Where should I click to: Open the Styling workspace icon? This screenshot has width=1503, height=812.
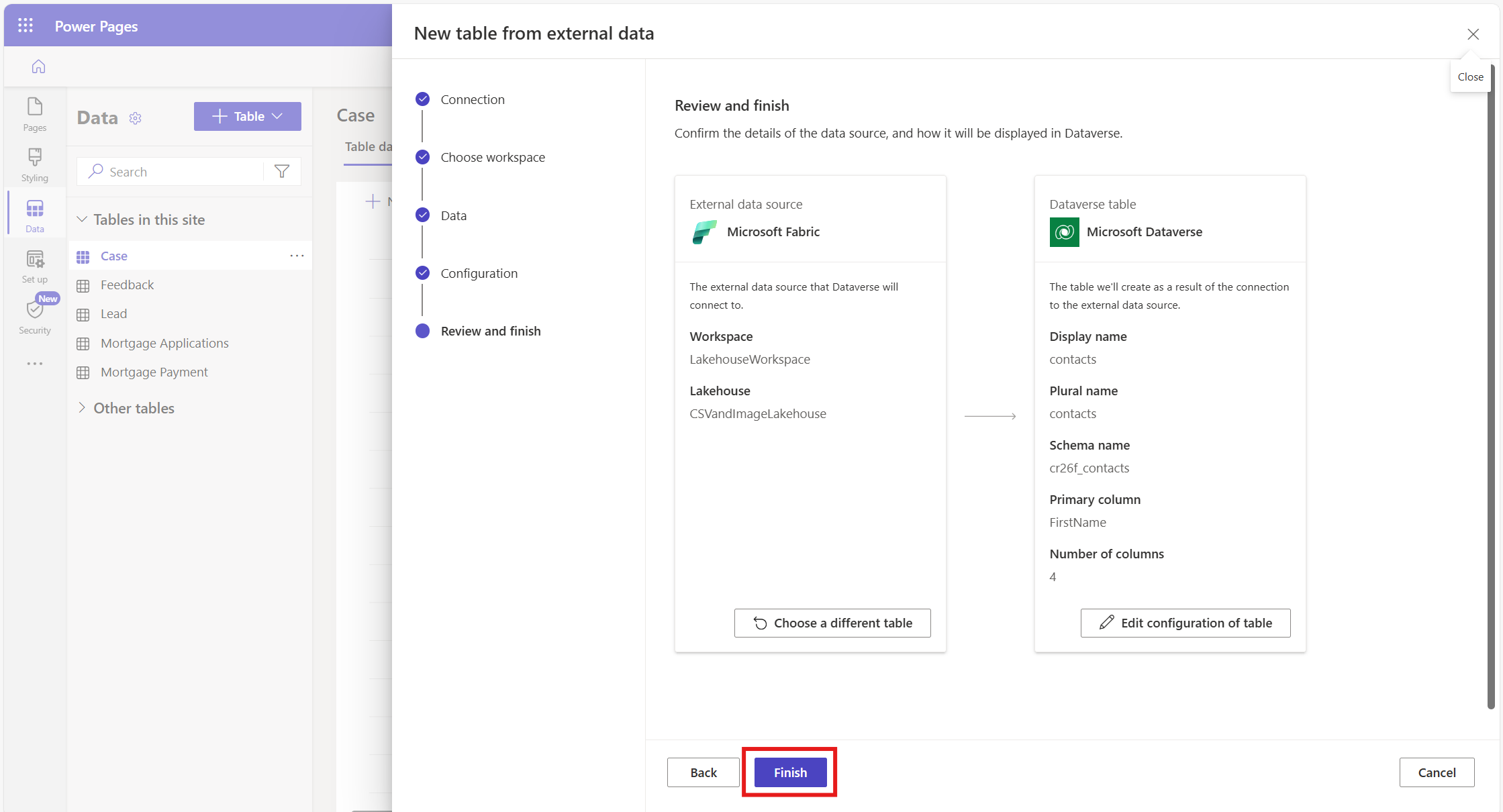click(35, 164)
